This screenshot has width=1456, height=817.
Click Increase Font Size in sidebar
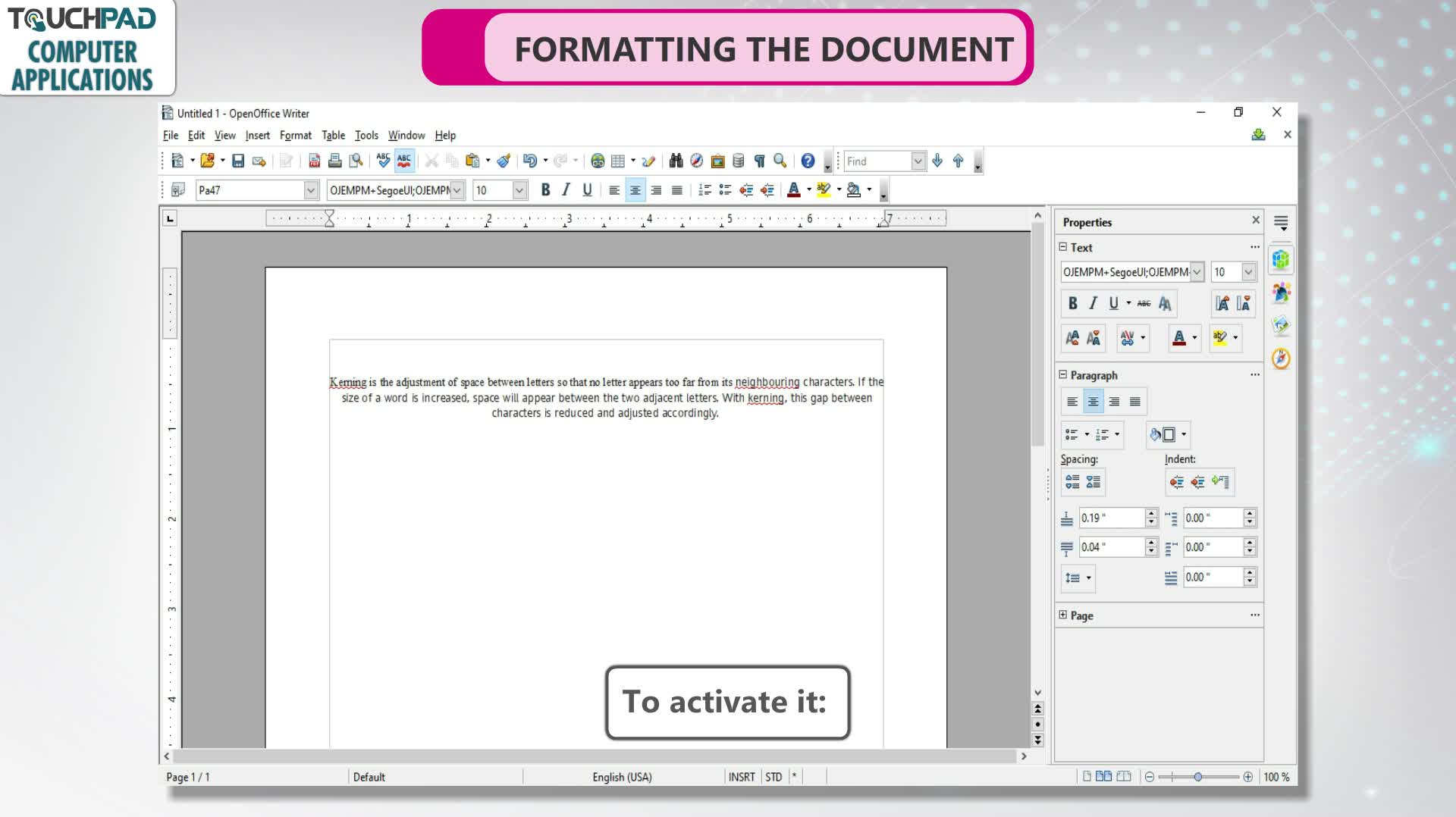pos(1222,303)
